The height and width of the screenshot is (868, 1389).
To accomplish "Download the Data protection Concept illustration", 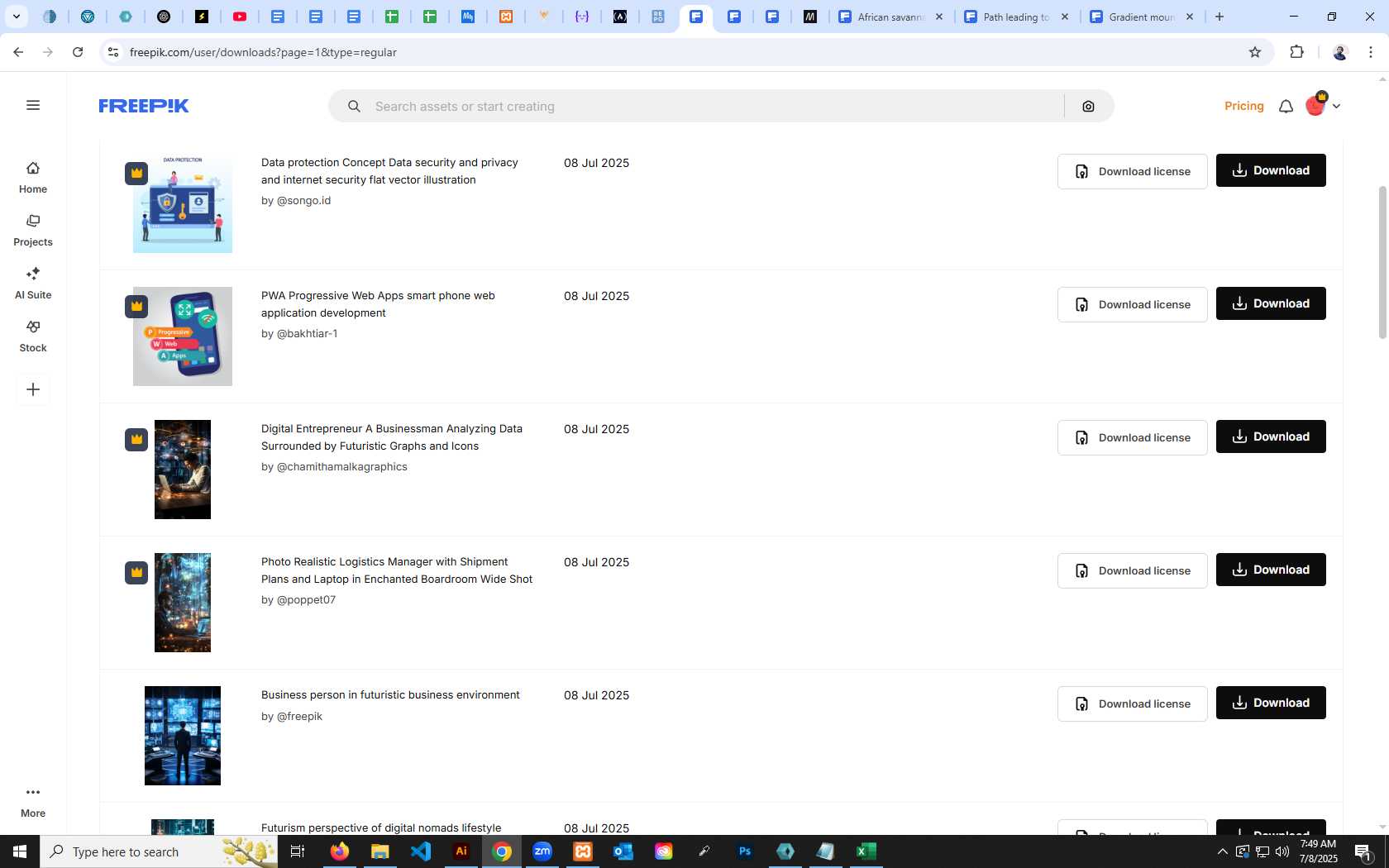I will click(1271, 170).
